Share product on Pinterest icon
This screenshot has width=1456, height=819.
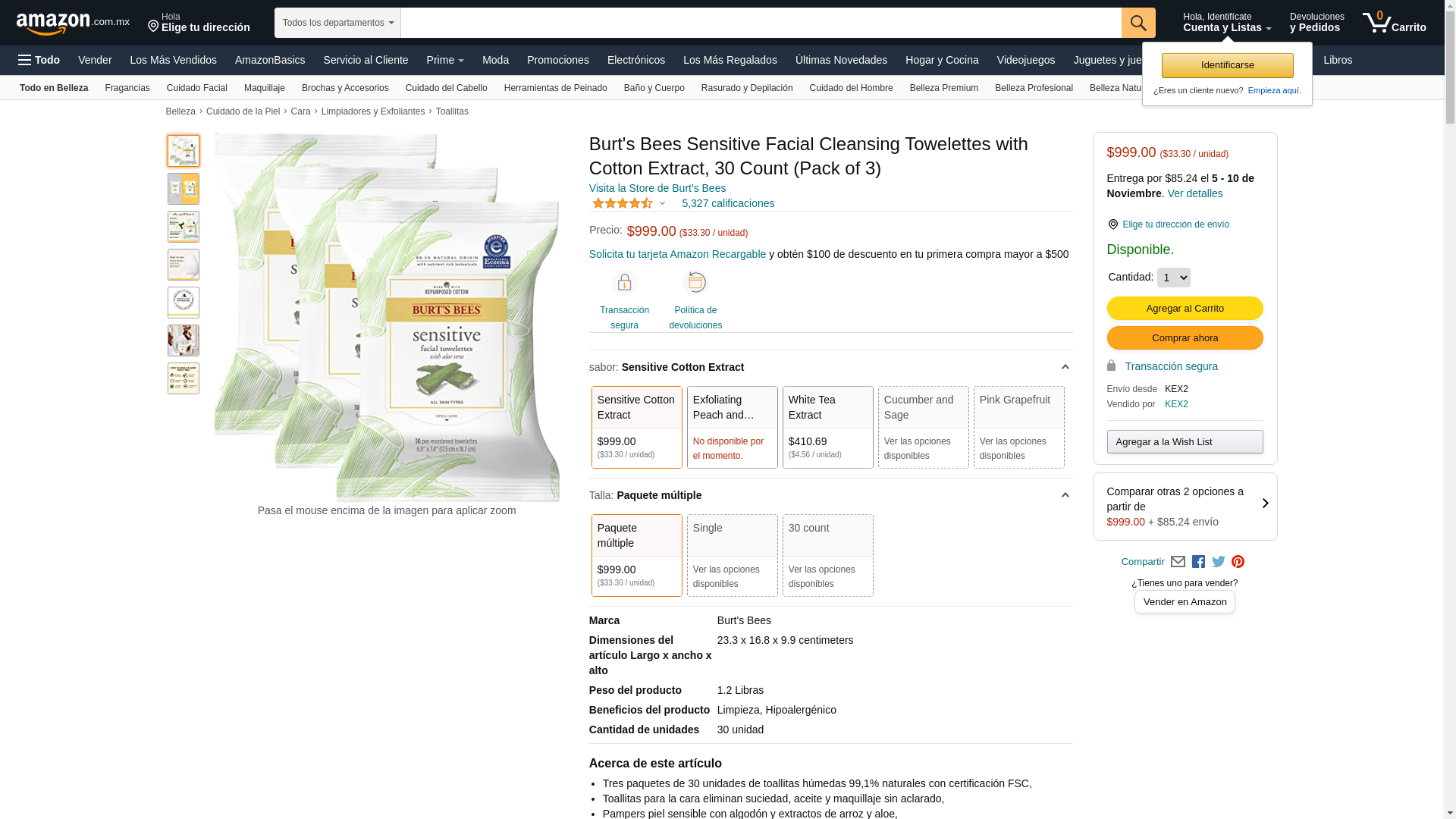[1238, 562]
